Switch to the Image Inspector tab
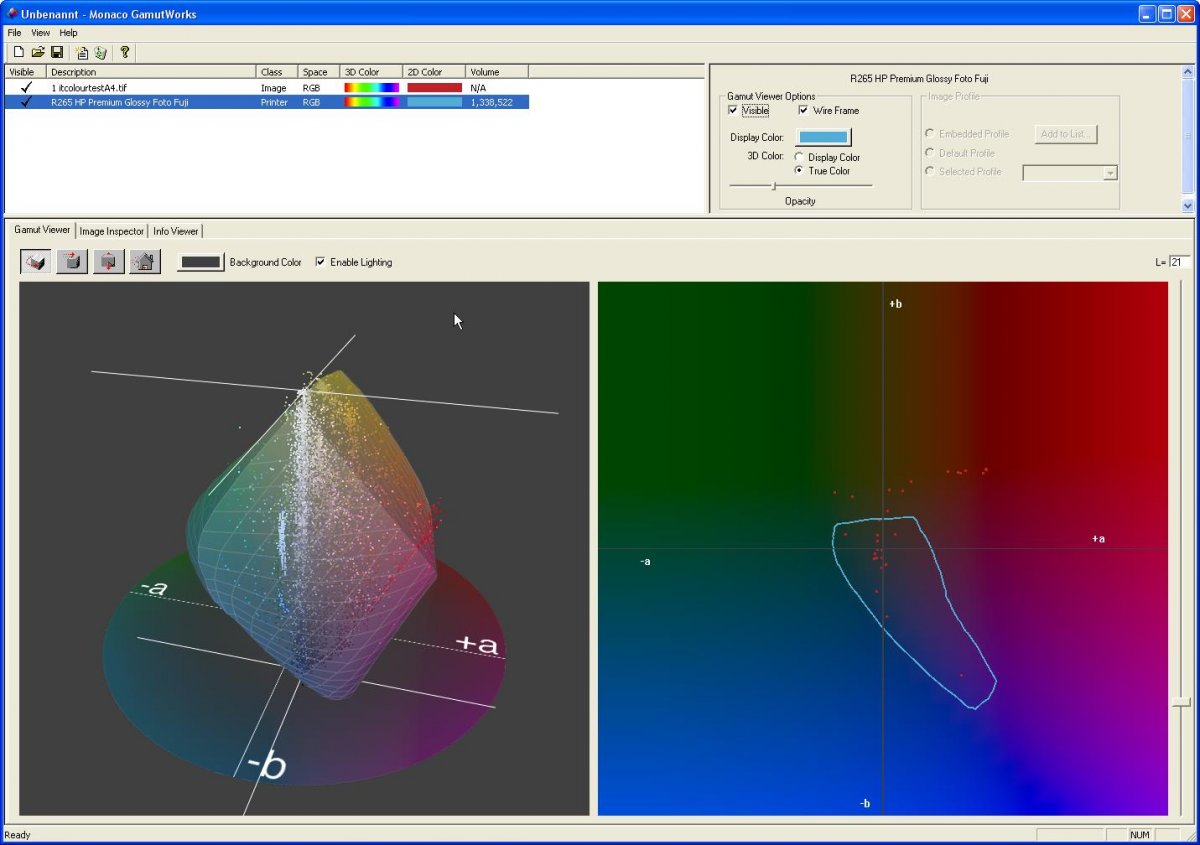 point(112,231)
